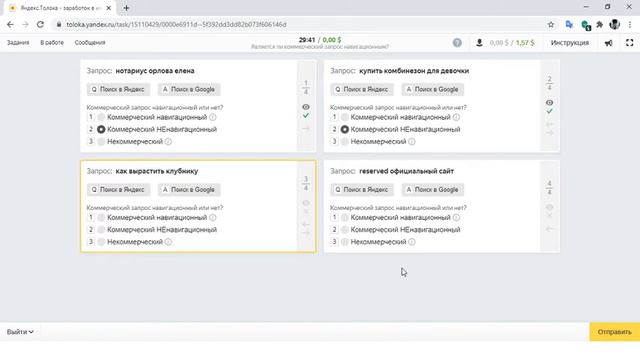Click info icon beside Коммерческий навигационный in клубнику card
This screenshot has height=360, width=640.
tap(213, 218)
